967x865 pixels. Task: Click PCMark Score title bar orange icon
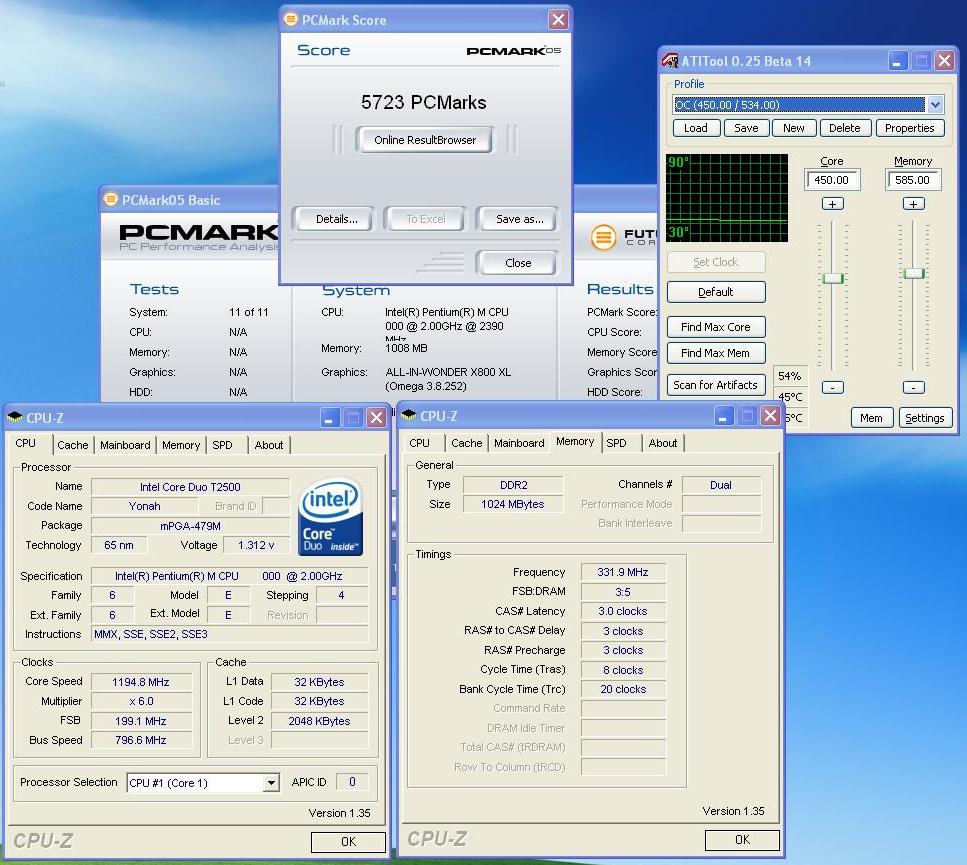click(x=290, y=19)
